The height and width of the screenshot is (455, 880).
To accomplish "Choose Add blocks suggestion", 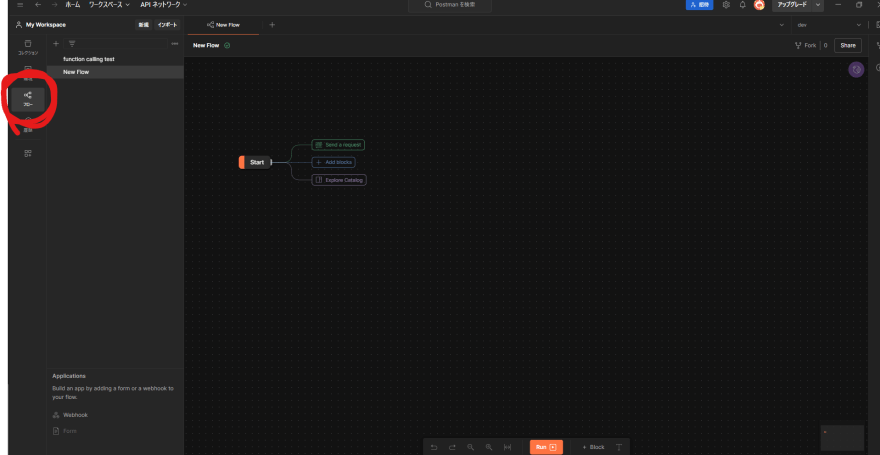I will click(x=333, y=162).
